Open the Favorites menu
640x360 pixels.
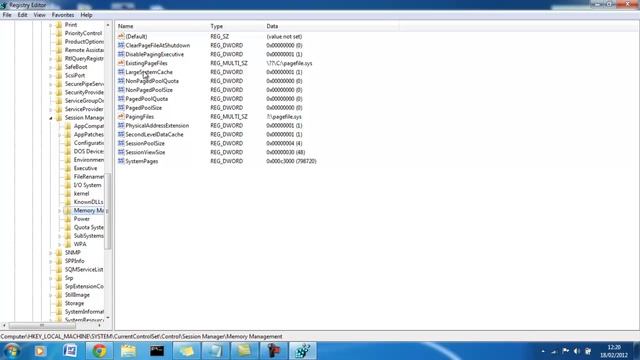click(x=63, y=15)
